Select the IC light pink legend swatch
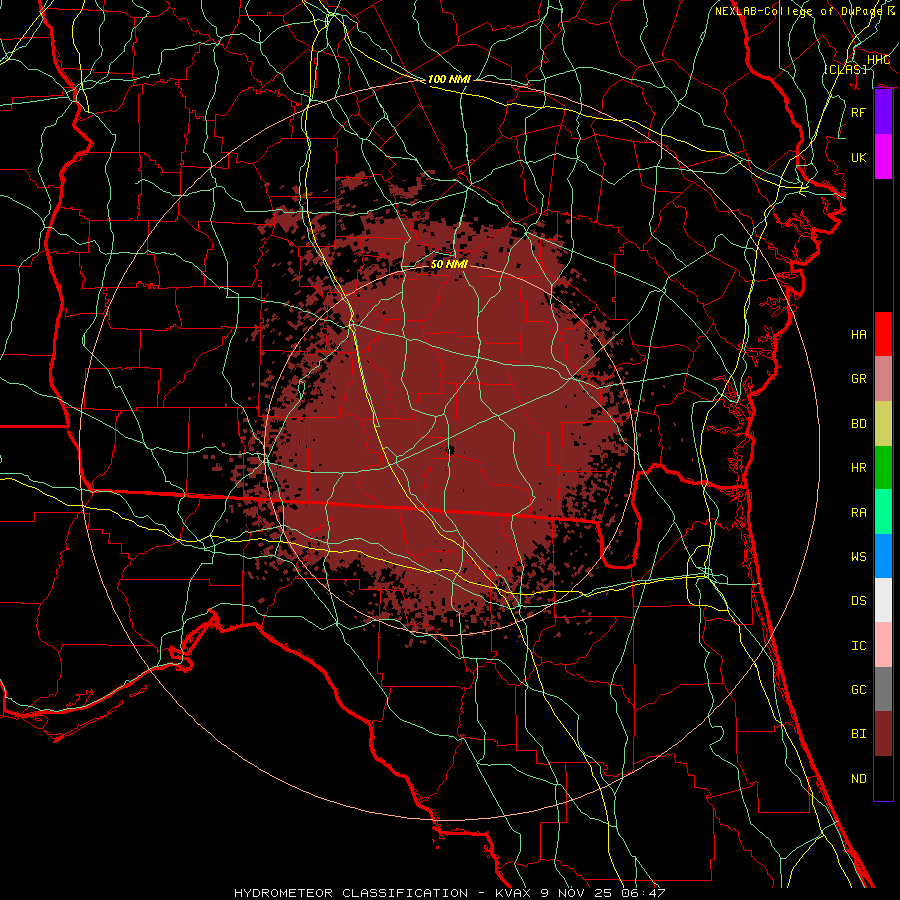The height and width of the screenshot is (900, 900). pyautogui.click(x=883, y=645)
